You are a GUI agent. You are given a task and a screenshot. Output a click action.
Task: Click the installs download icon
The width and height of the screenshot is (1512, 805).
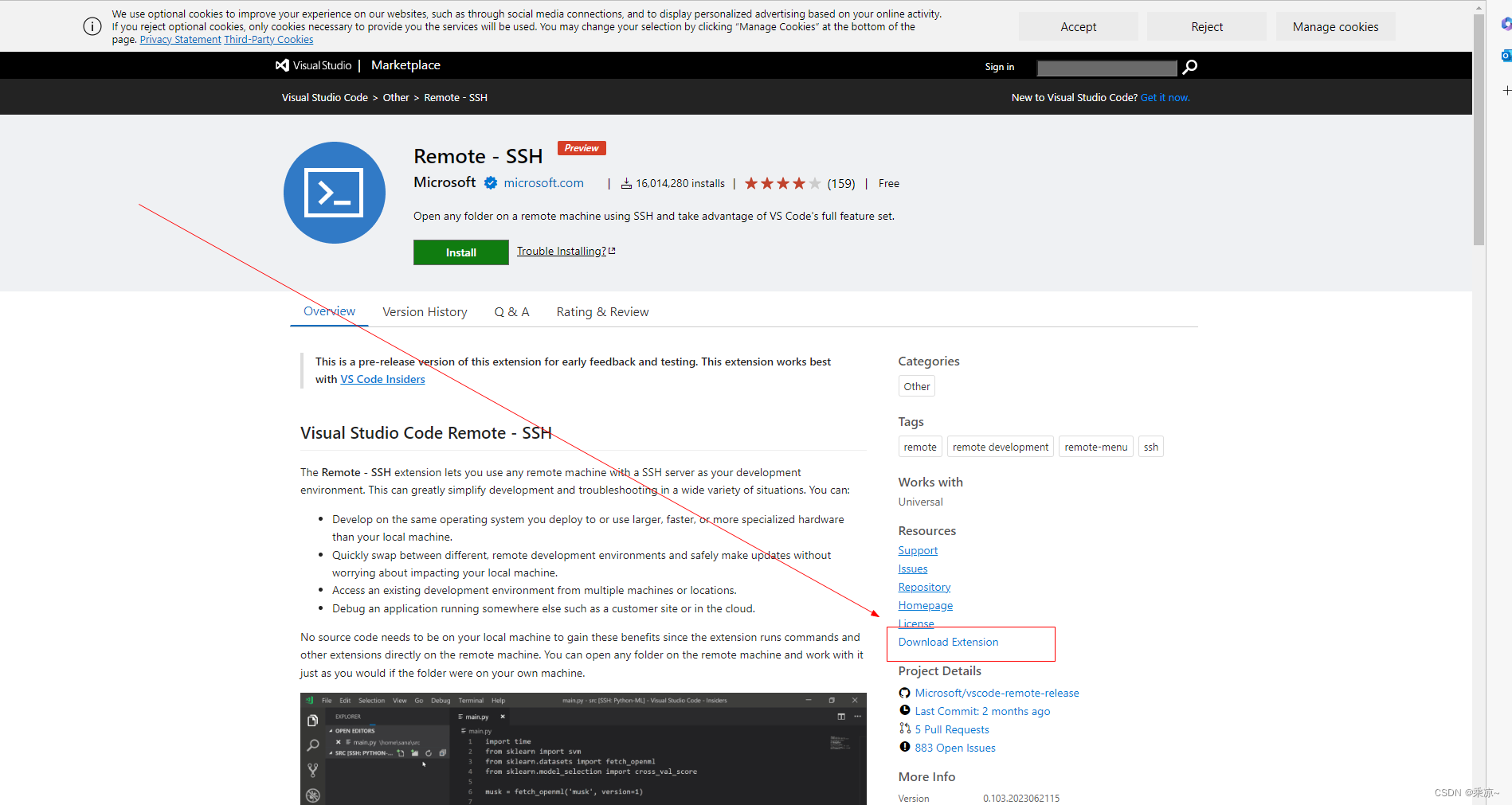tap(626, 184)
